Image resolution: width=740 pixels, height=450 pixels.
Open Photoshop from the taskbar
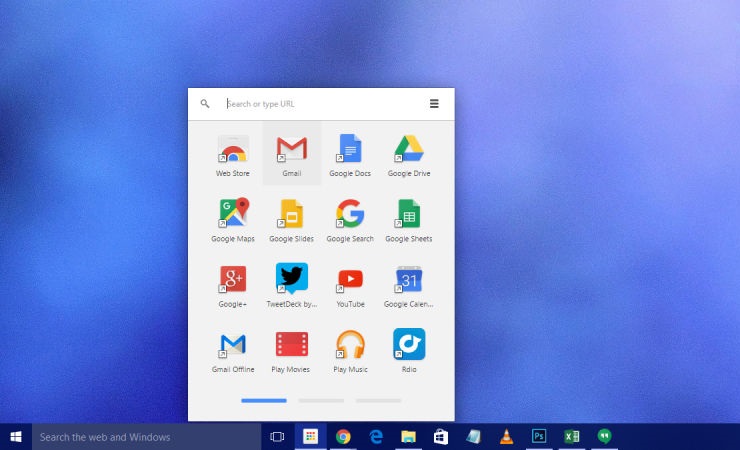pos(538,437)
